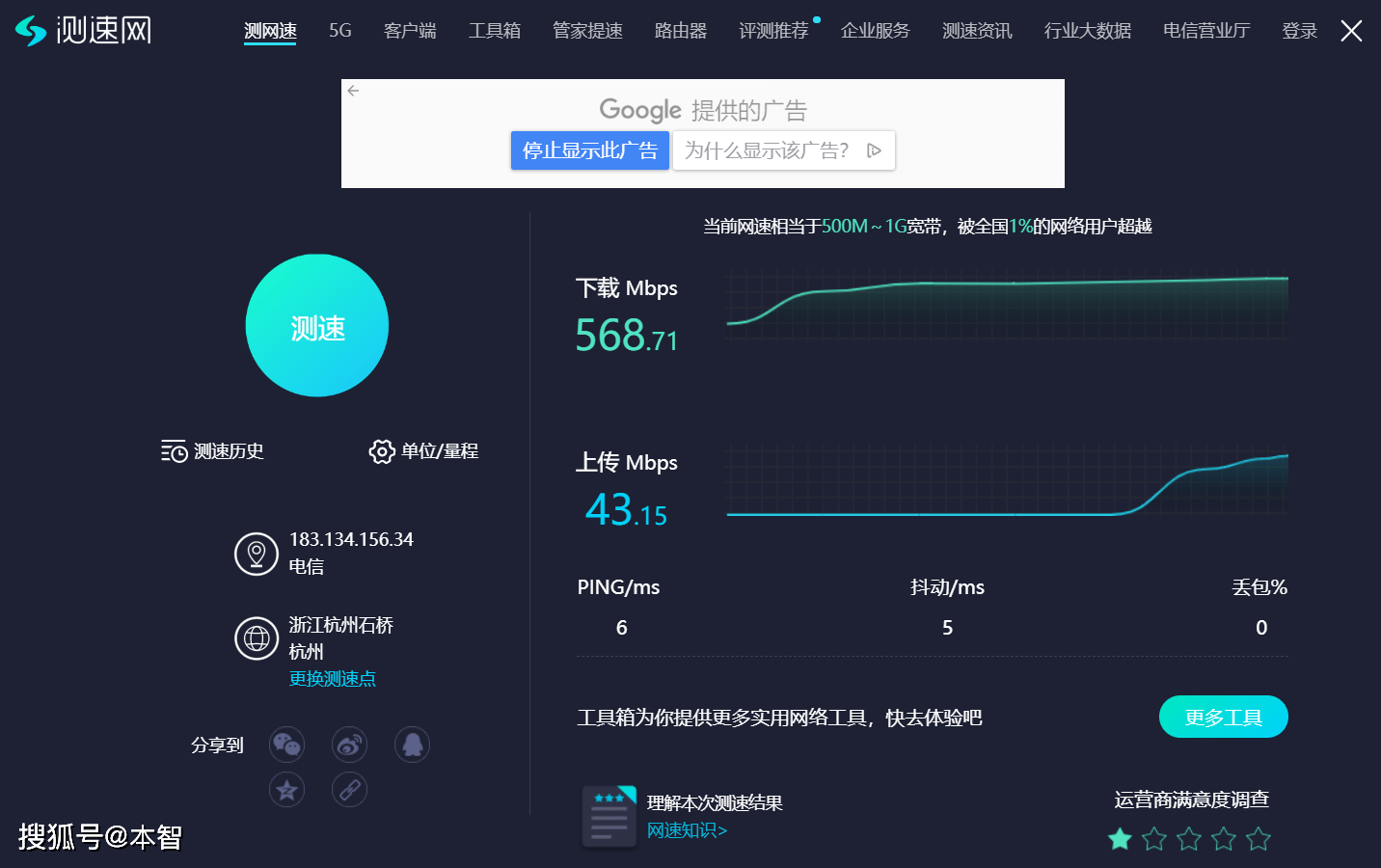The image size is (1381, 868).
Task: Copy the share link icon
Action: [349, 790]
